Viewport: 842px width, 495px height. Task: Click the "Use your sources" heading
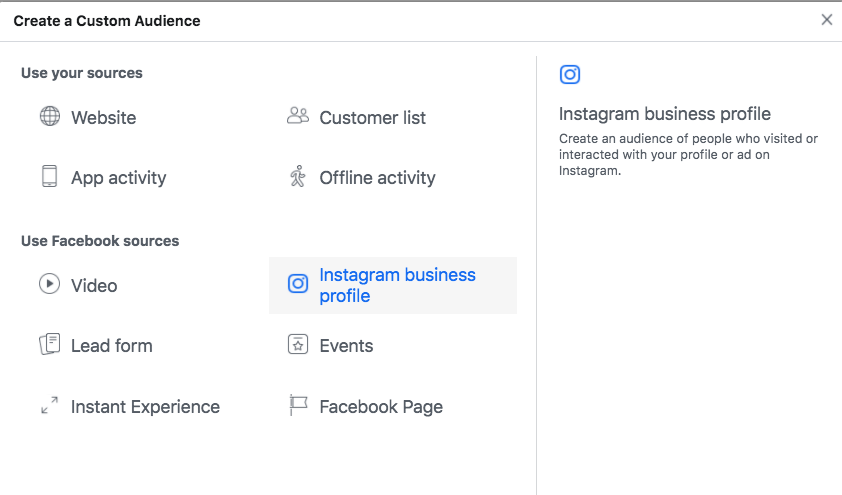click(x=82, y=73)
